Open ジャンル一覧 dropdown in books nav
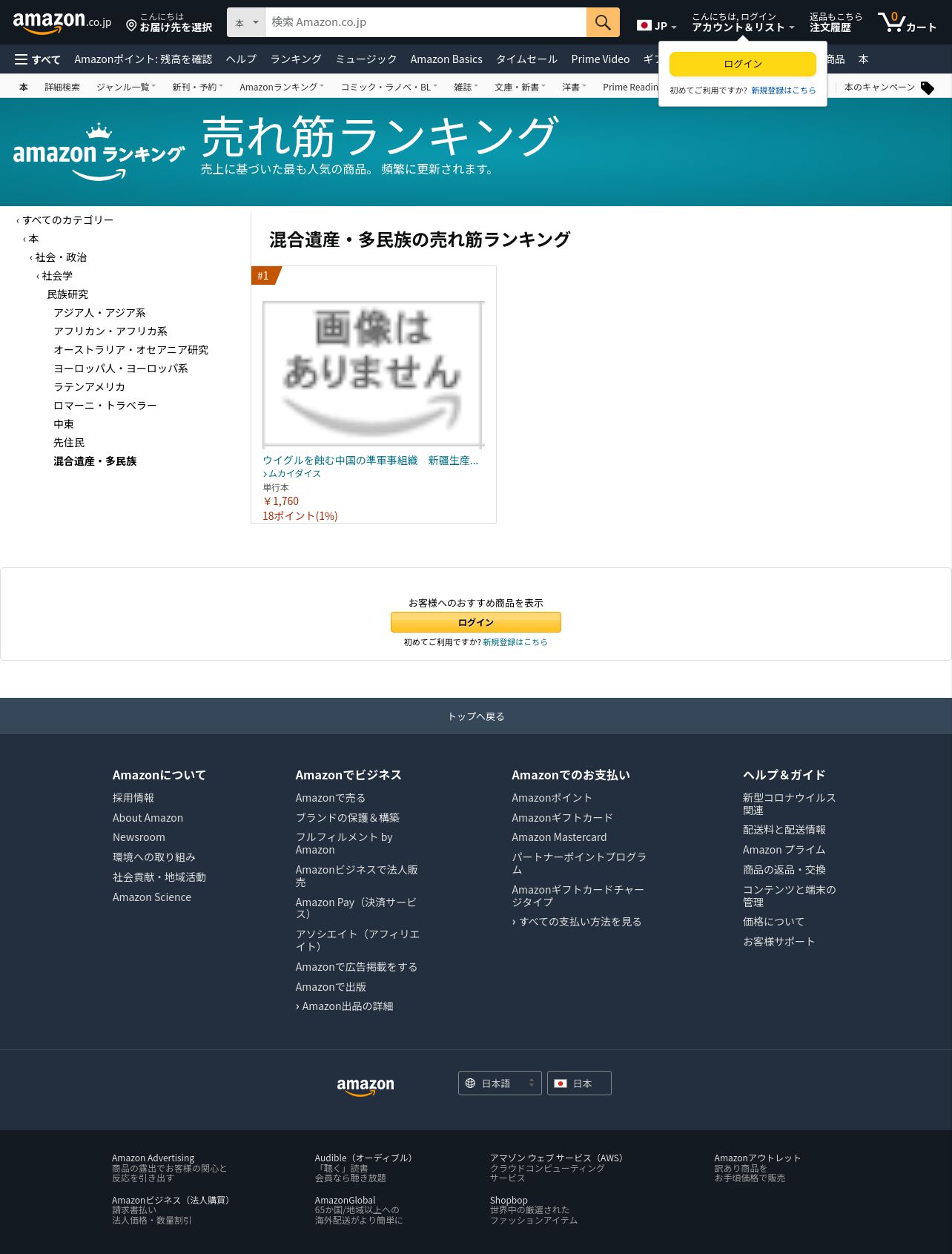 point(125,87)
